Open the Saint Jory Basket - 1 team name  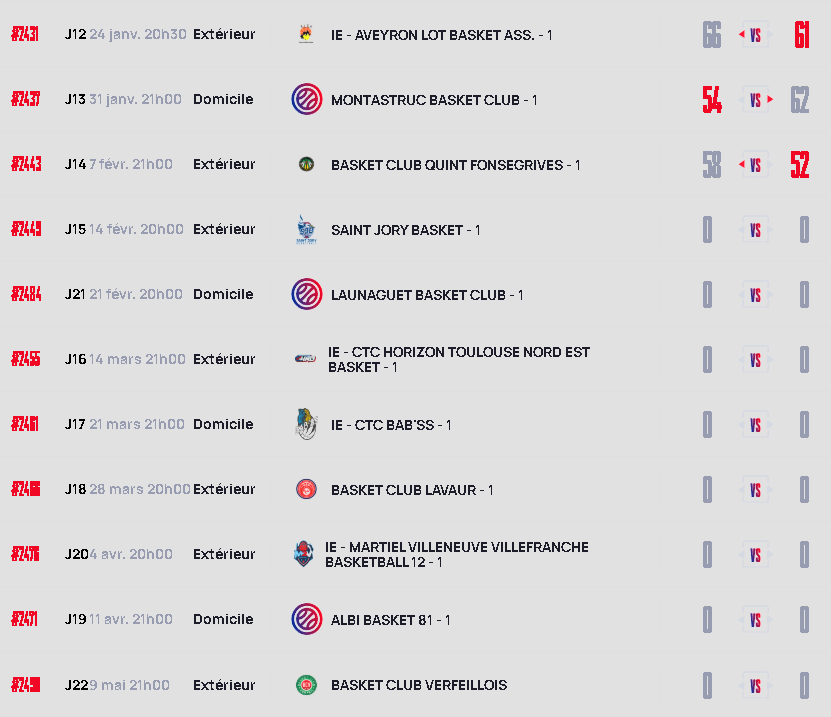[405, 230]
